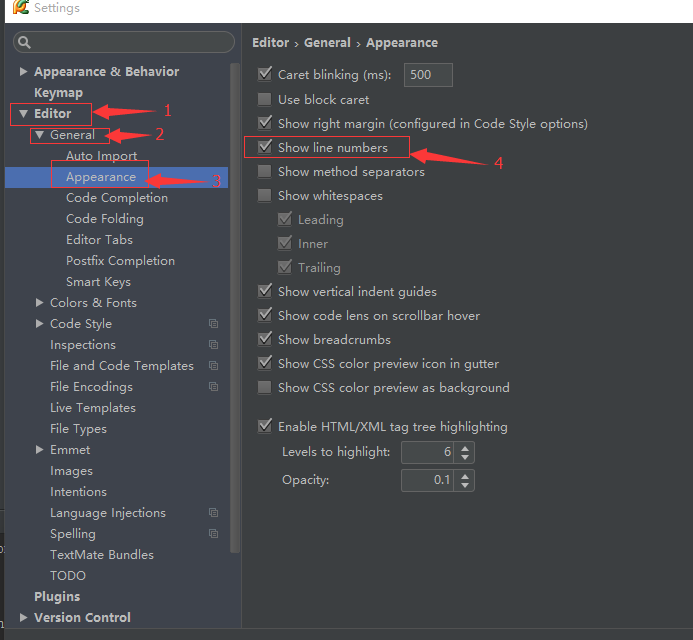Collapse the Editor tree section
The image size is (693, 640).
click(x=23, y=114)
